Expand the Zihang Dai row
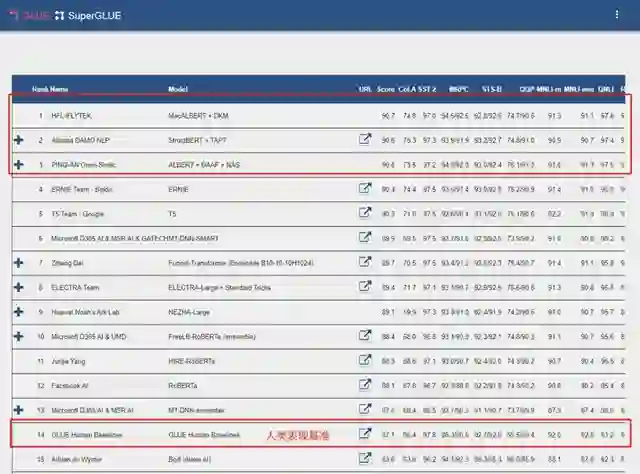The height and width of the screenshot is (474, 640). click(x=18, y=263)
